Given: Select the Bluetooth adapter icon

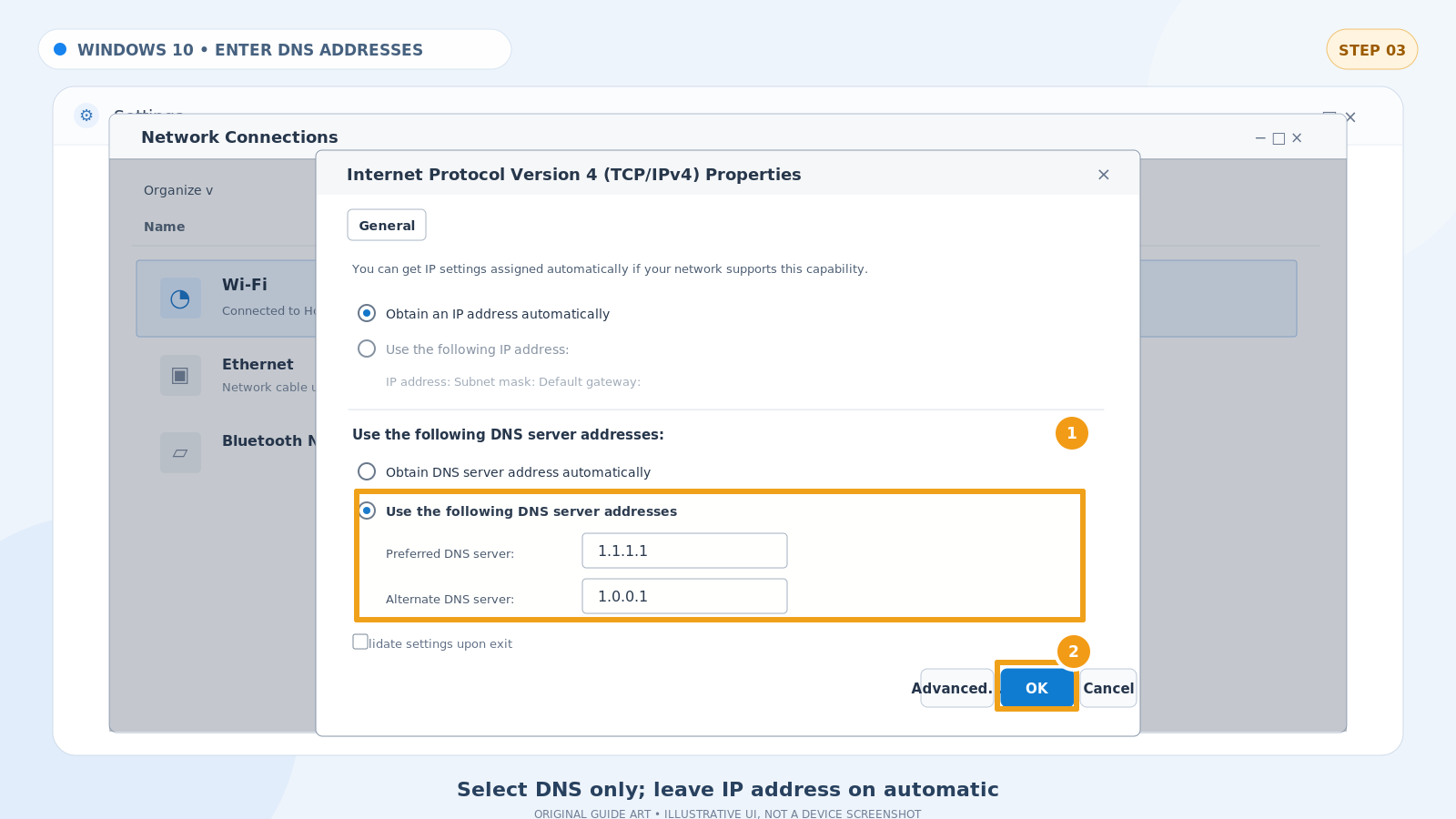Looking at the screenshot, I should (180, 452).
